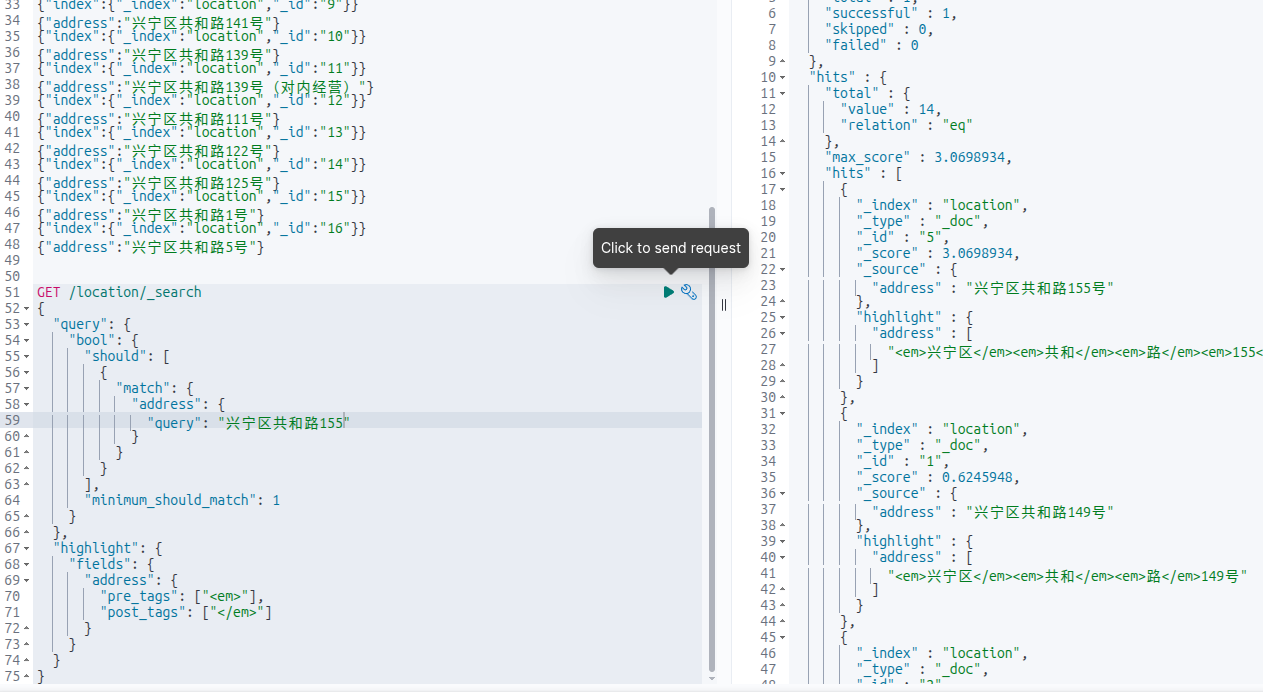The width and height of the screenshot is (1263, 692).
Task: Fold the "bool" block at line 54
Action: point(26,340)
